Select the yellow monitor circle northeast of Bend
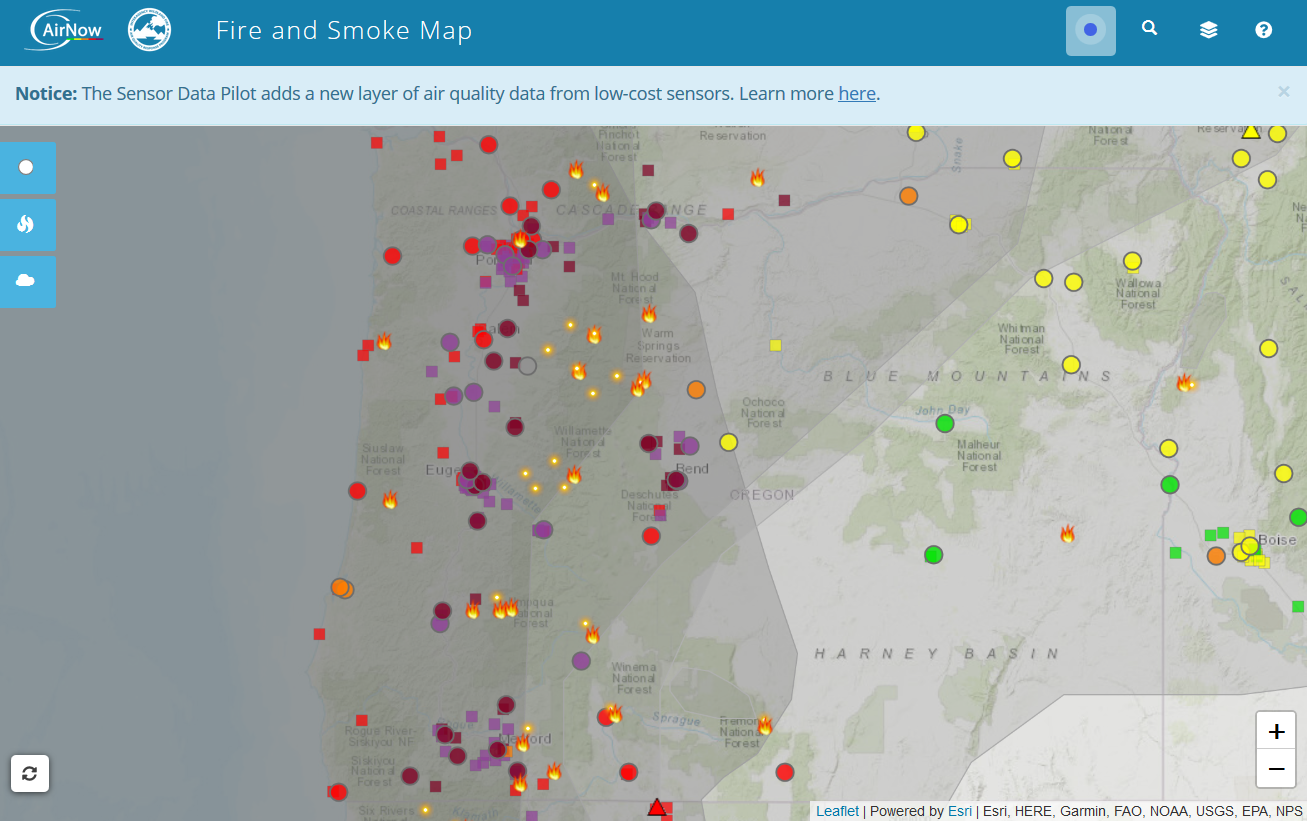The width and height of the screenshot is (1307, 821). pyautogui.click(x=728, y=442)
